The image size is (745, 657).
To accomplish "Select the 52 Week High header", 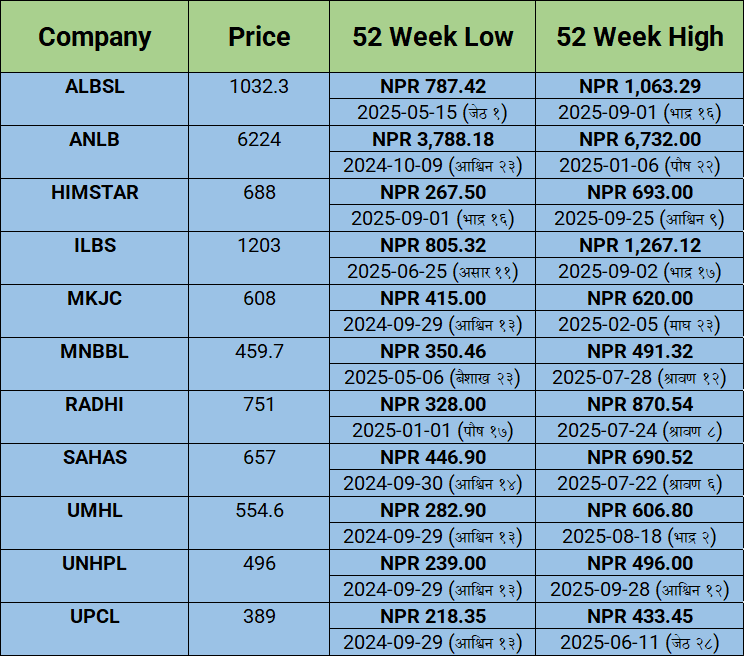I will click(x=640, y=38).
